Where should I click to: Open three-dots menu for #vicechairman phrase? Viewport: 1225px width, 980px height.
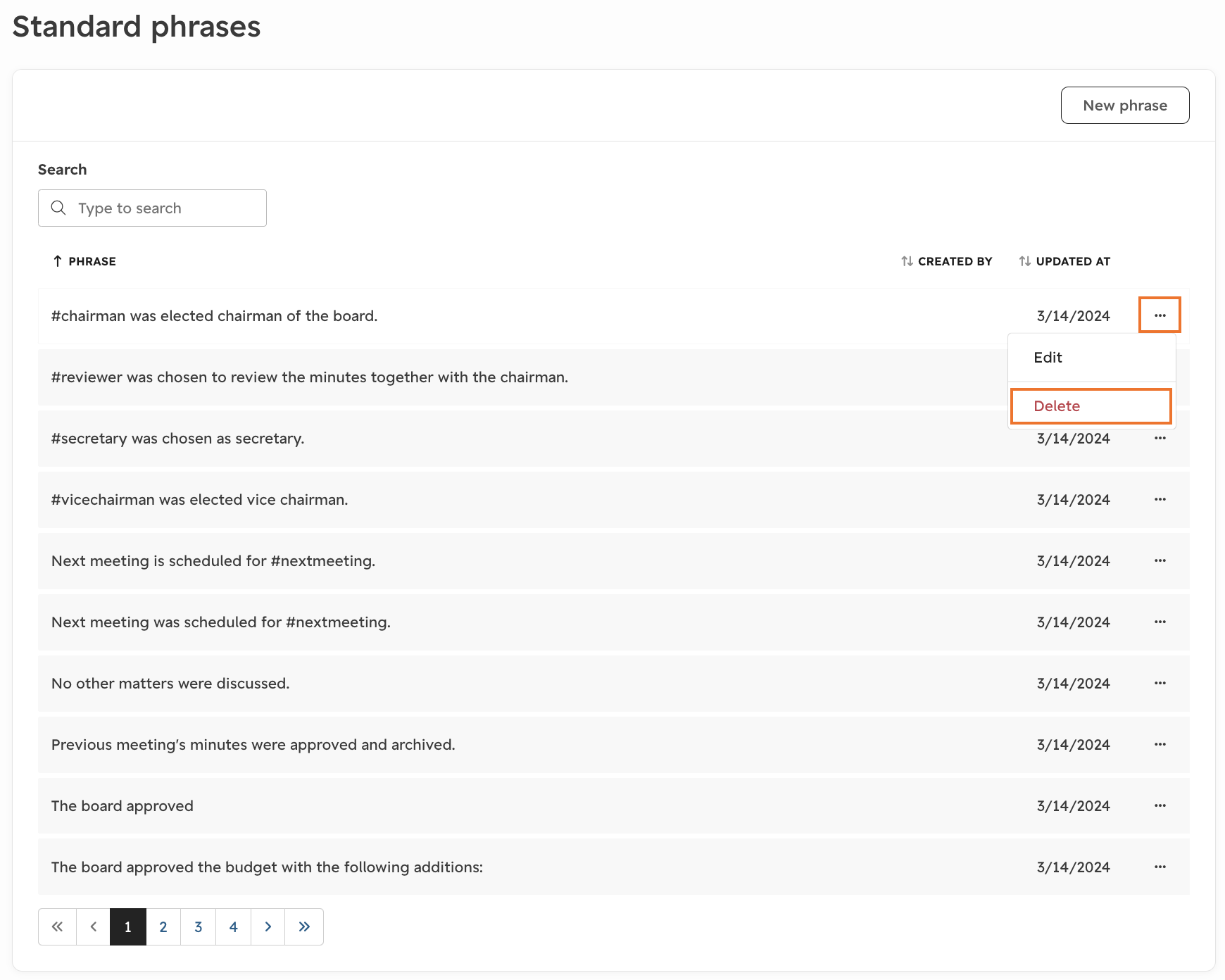point(1160,499)
